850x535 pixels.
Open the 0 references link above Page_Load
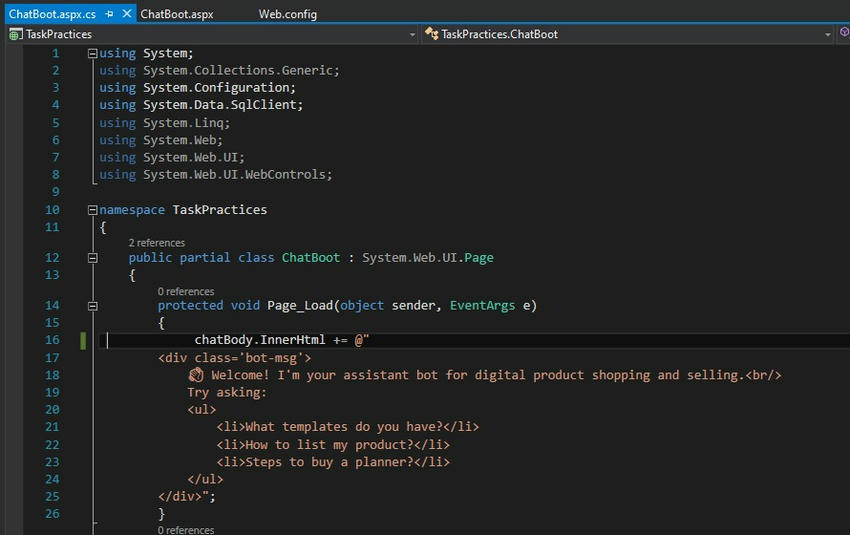pos(185,292)
